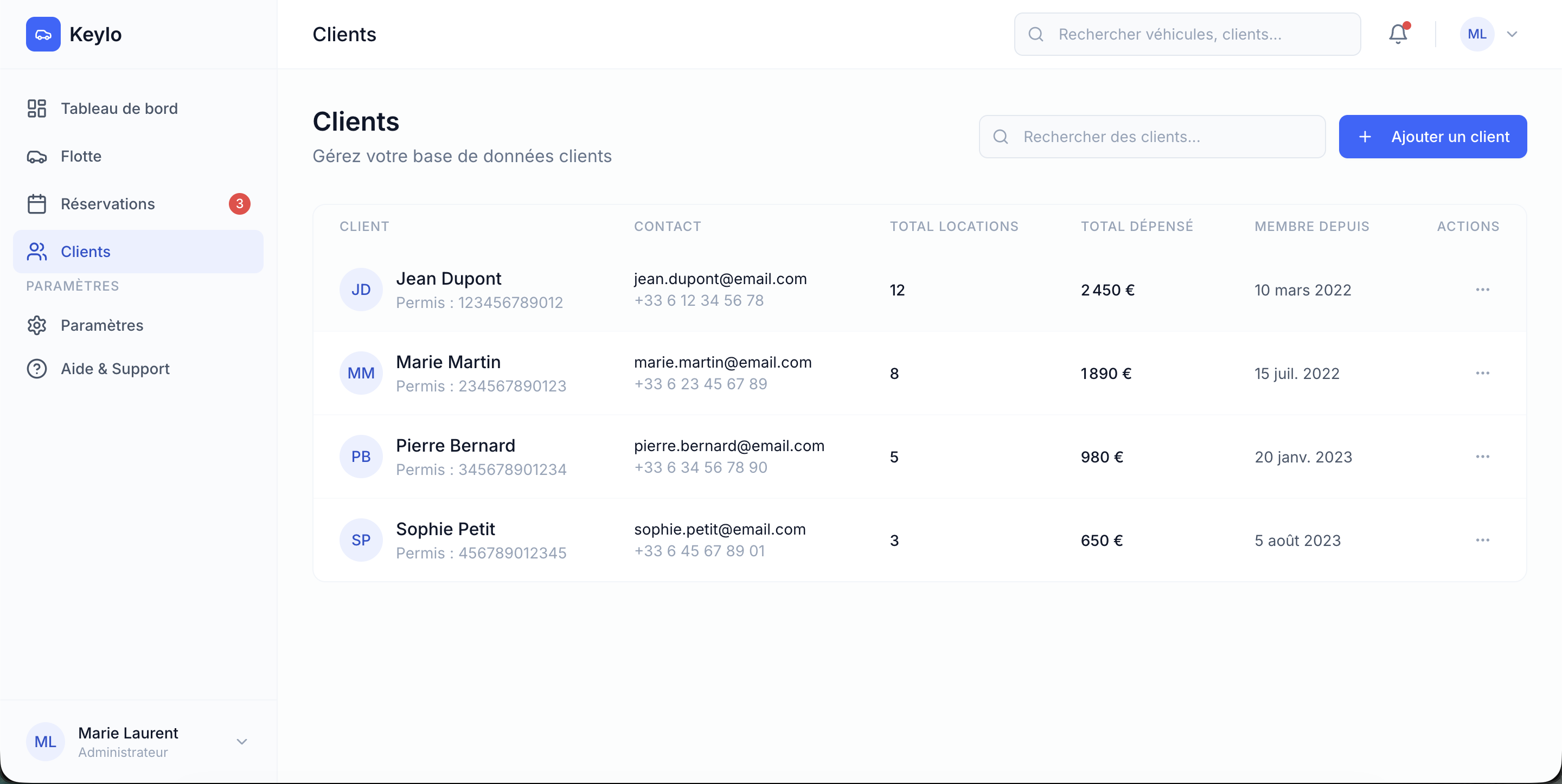Focus the Rechercher véhicules, clients search field
Screen dimensions: 1562x784
tap(1187, 35)
